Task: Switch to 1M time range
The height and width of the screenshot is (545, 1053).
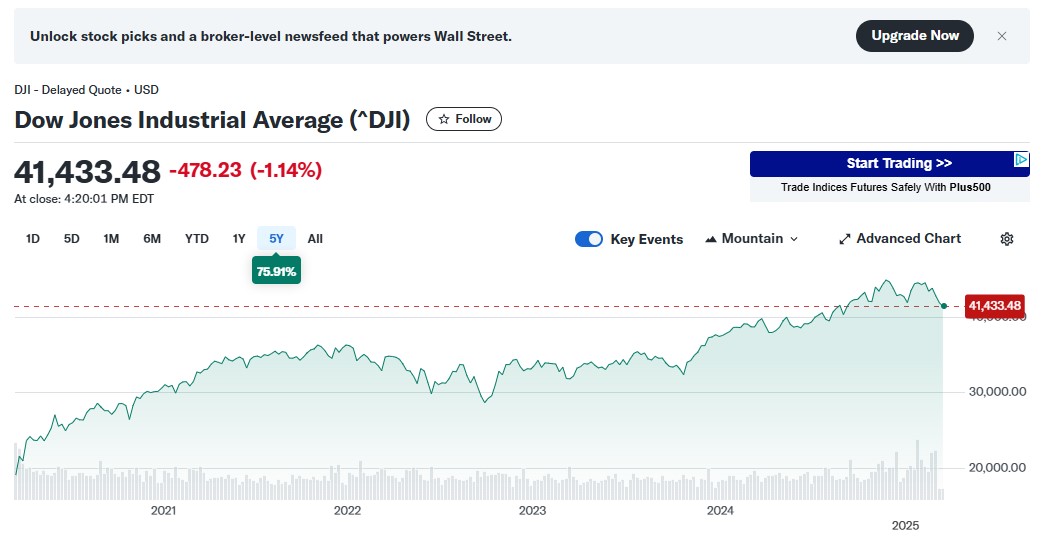Action: pos(111,238)
